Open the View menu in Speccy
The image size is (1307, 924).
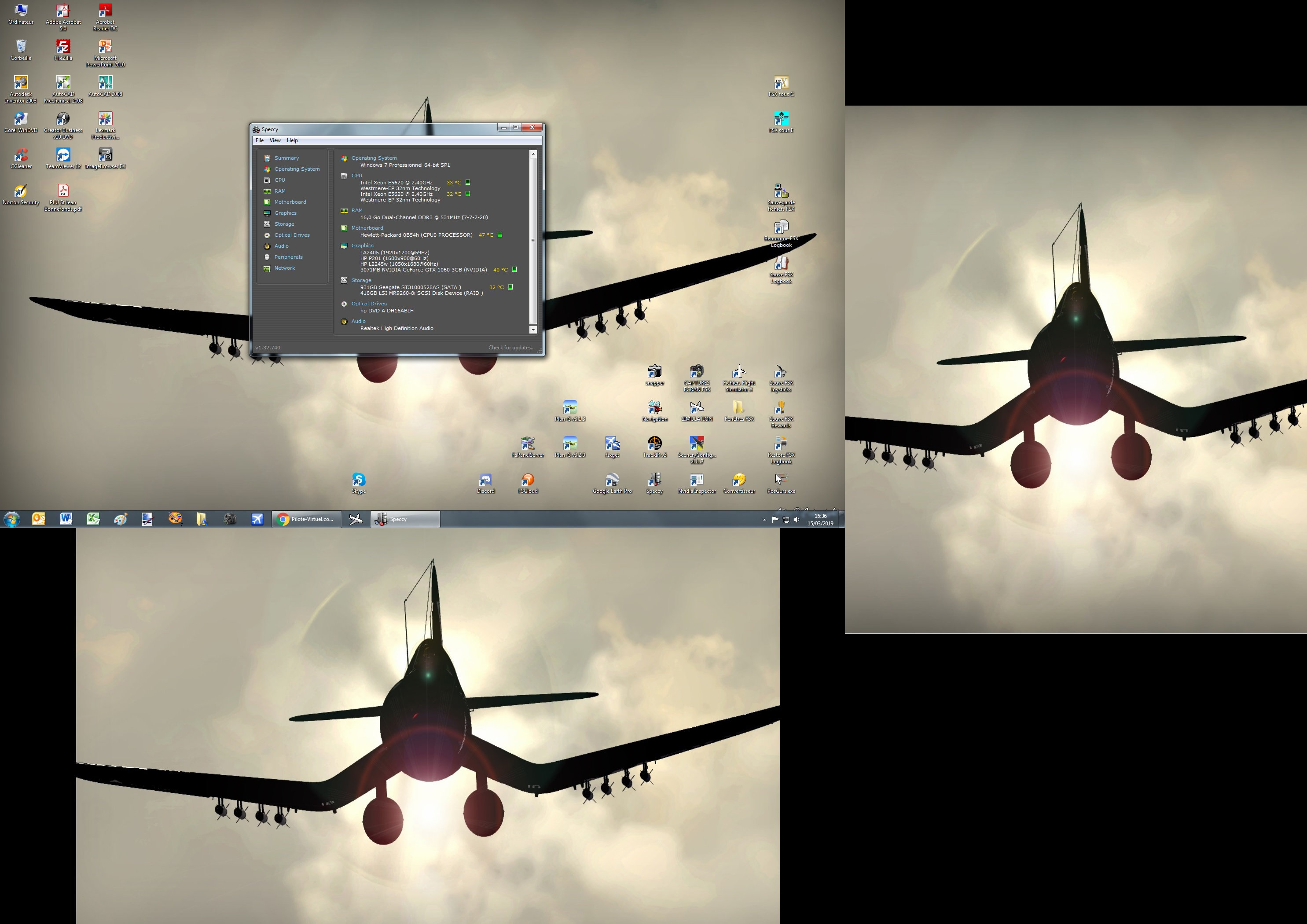(x=275, y=140)
